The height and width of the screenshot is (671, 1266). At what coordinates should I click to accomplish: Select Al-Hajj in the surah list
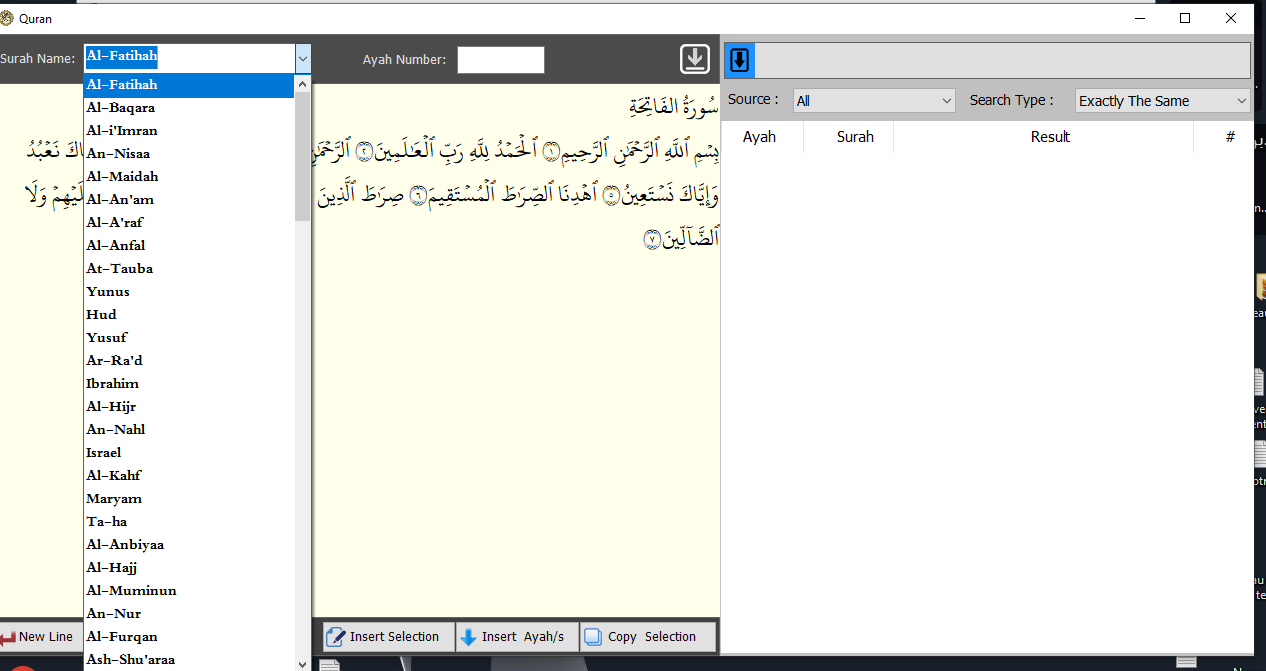pyautogui.click(x=189, y=568)
